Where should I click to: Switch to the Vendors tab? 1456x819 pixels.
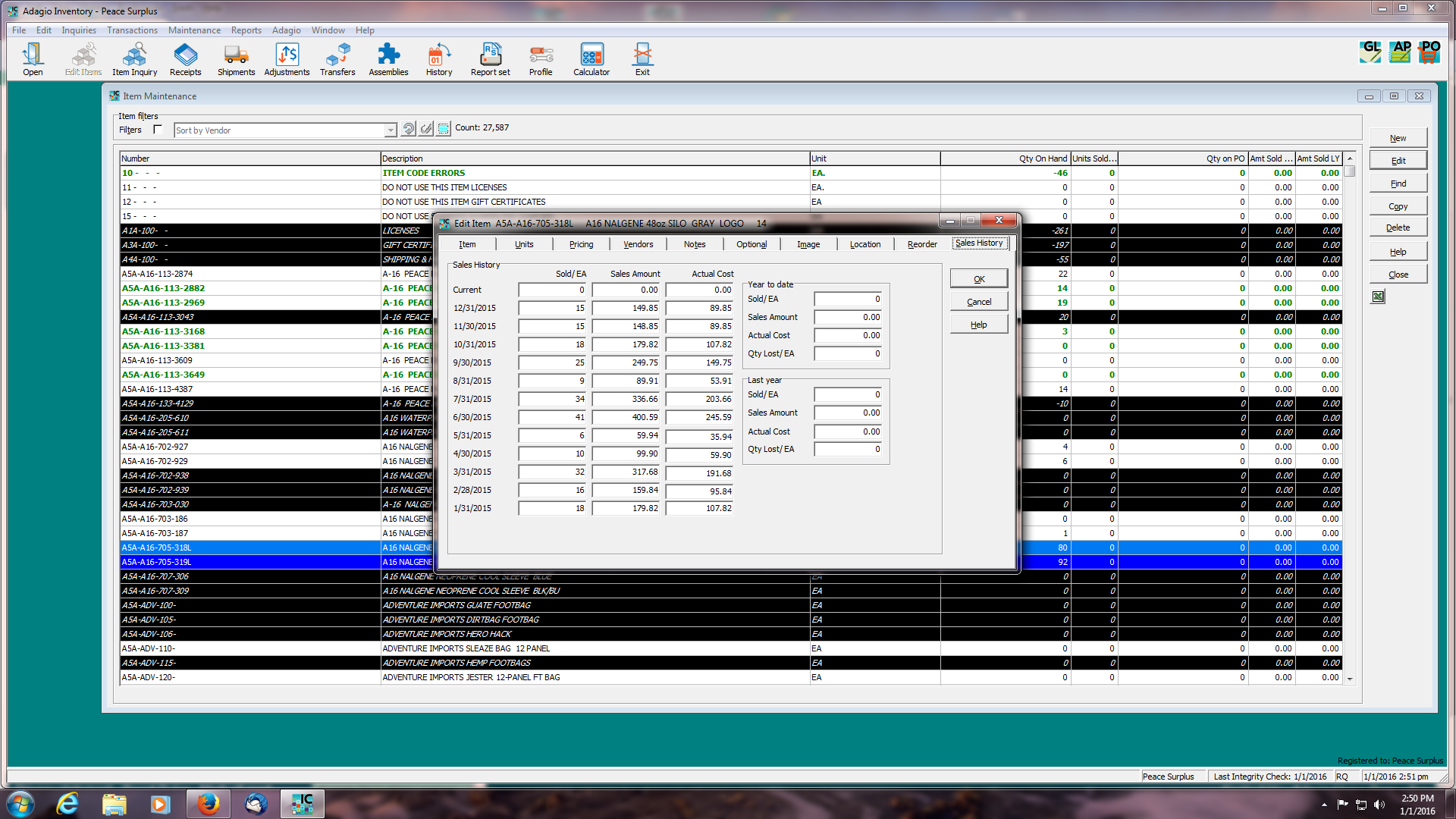638,244
